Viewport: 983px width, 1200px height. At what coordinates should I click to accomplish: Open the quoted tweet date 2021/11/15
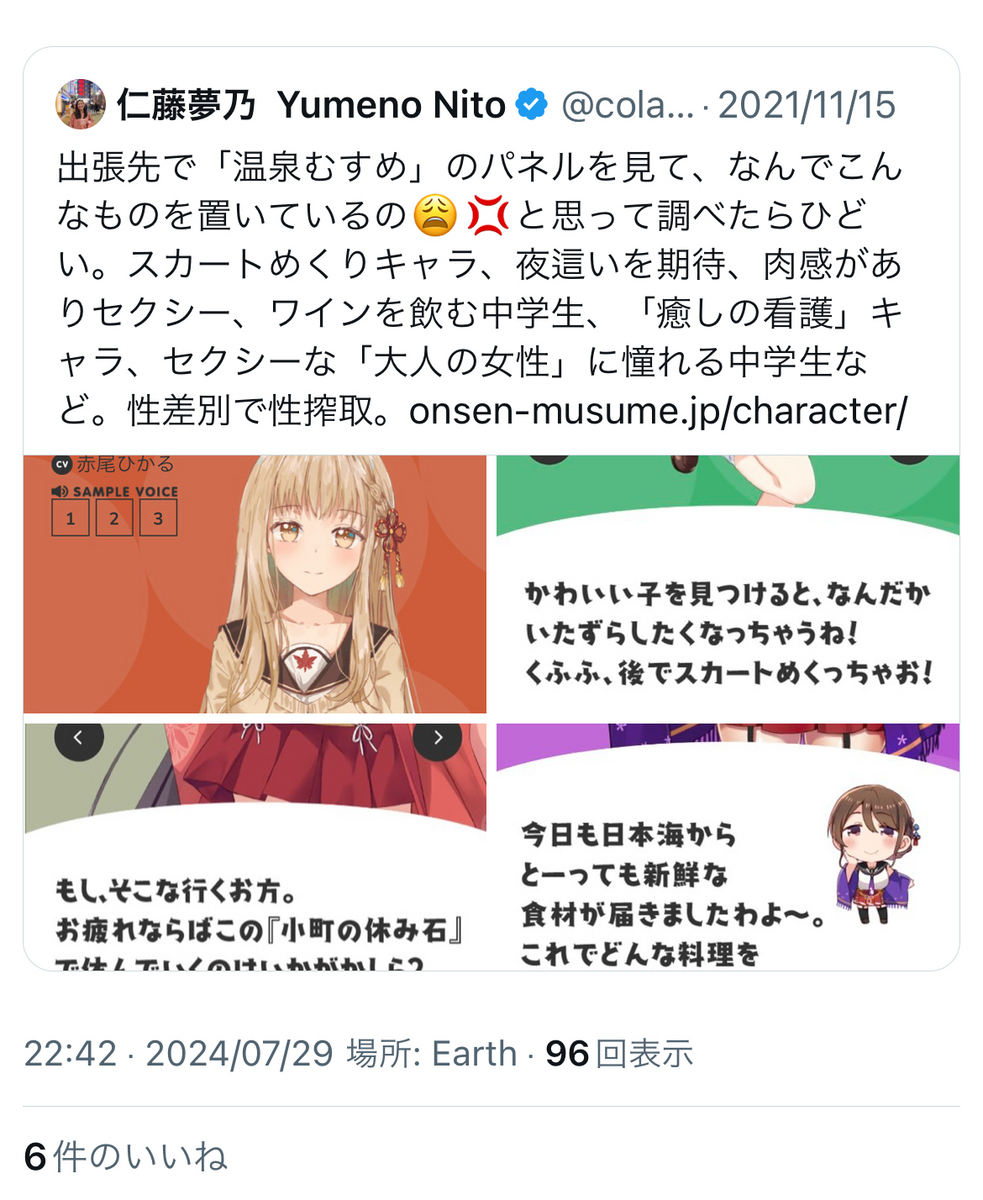(x=806, y=106)
